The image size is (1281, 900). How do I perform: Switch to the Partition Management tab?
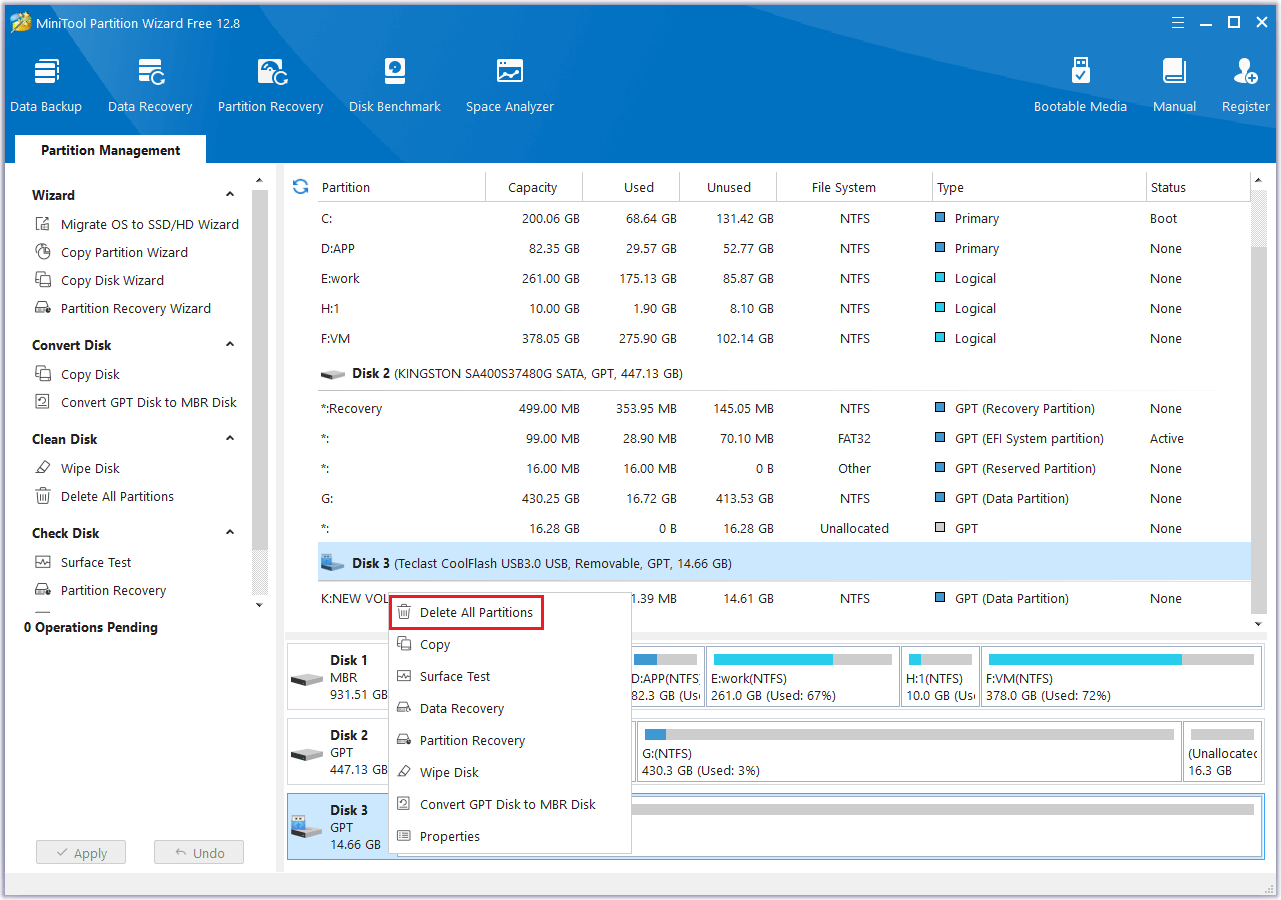click(111, 150)
